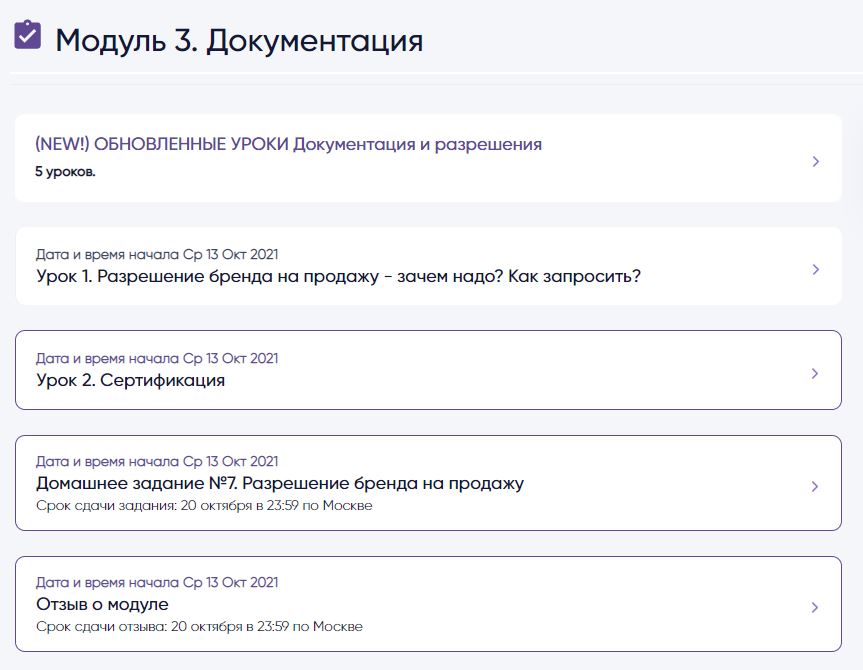The image size is (863, 670).
Task: Click the homework deadline text 'Срок сдачи задания'
Action: tap(204, 506)
